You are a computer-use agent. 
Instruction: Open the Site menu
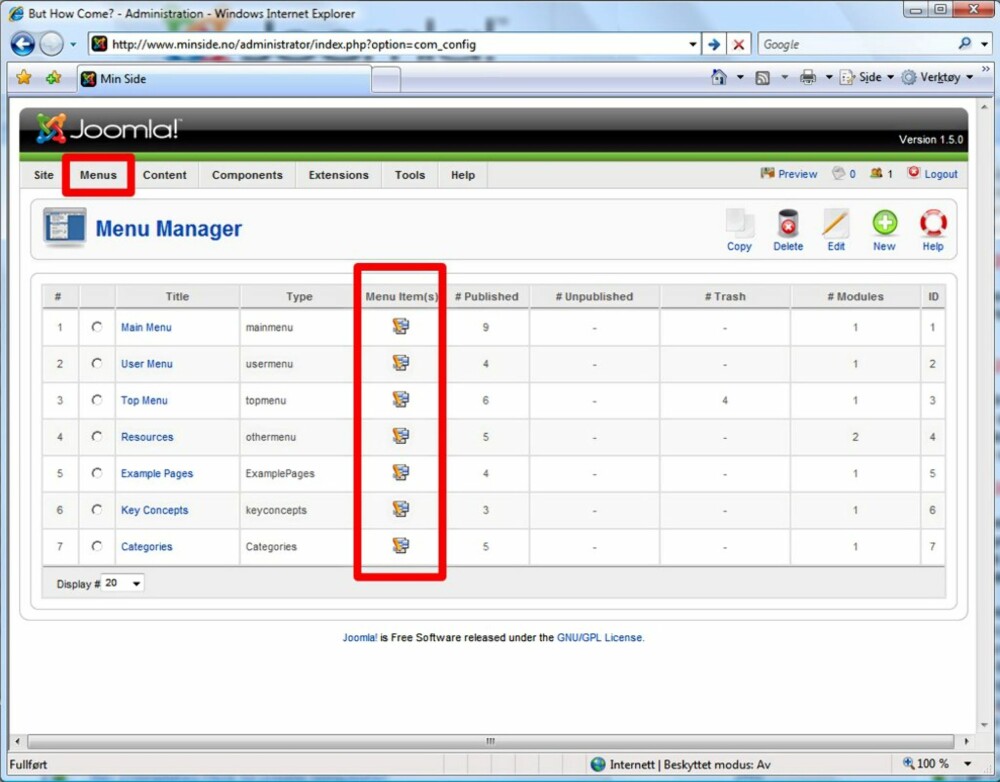click(43, 175)
